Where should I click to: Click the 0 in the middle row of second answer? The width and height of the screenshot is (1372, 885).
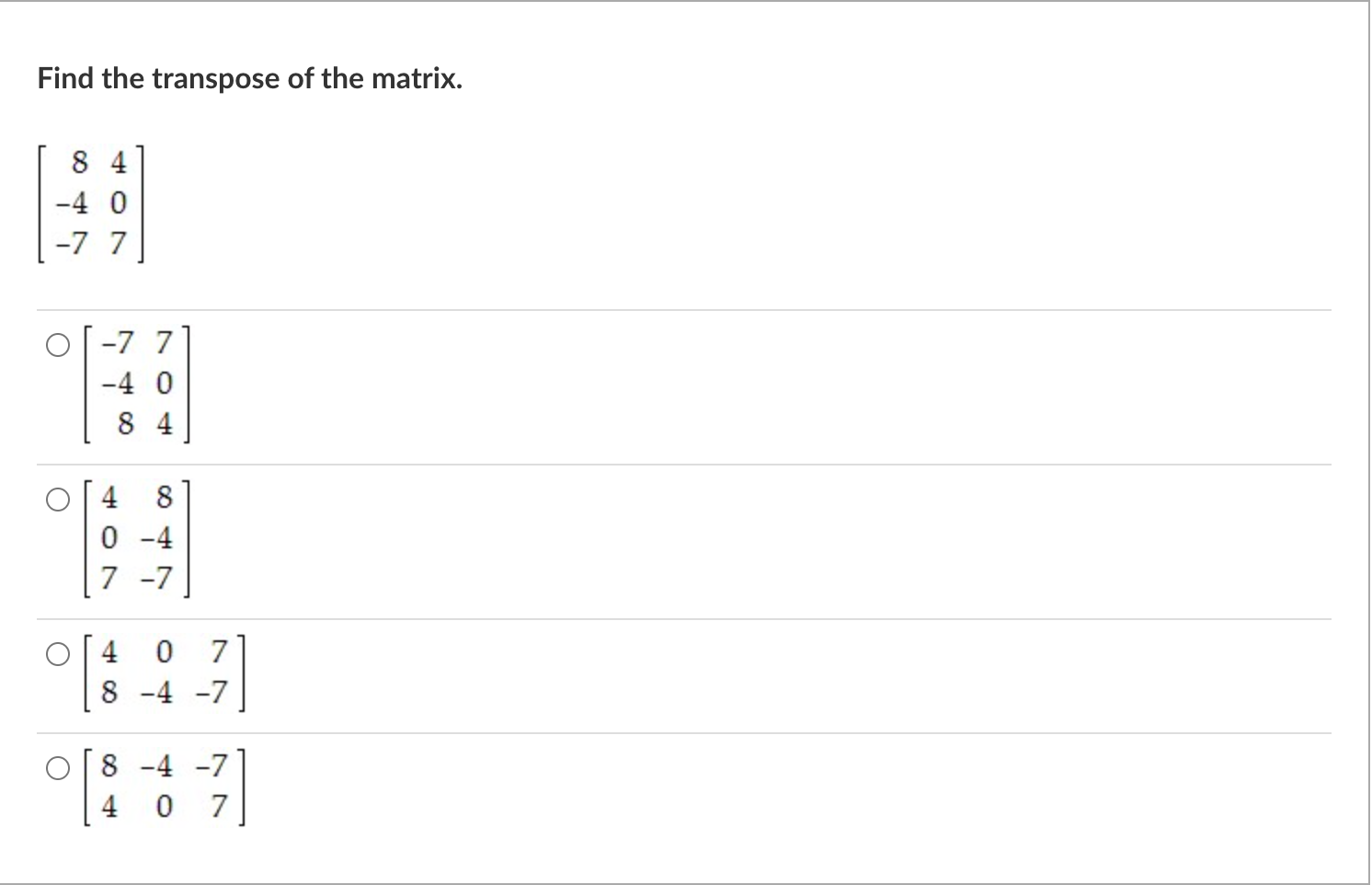coord(109,537)
